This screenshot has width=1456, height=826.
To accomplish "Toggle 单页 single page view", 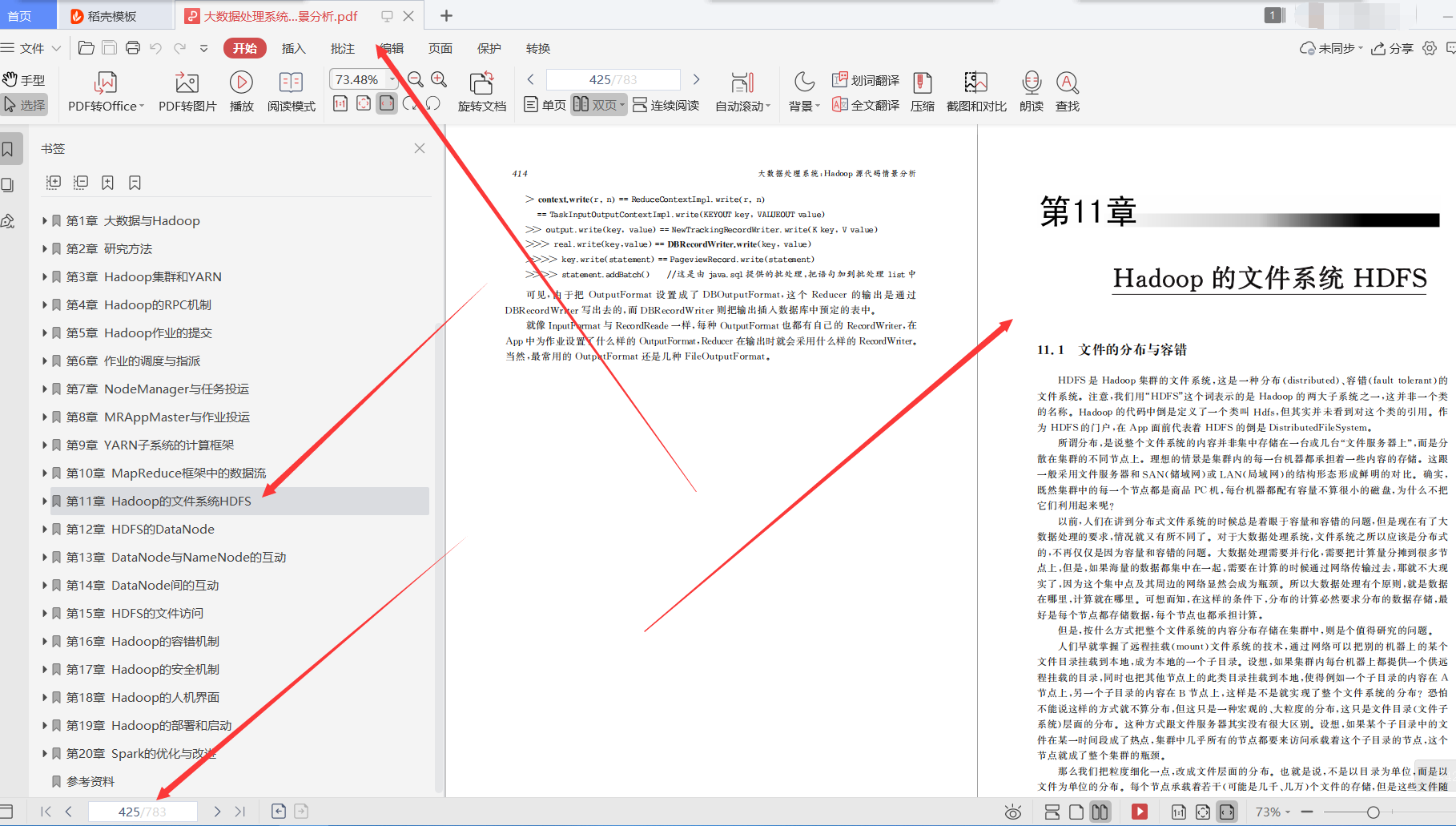I will click(545, 105).
